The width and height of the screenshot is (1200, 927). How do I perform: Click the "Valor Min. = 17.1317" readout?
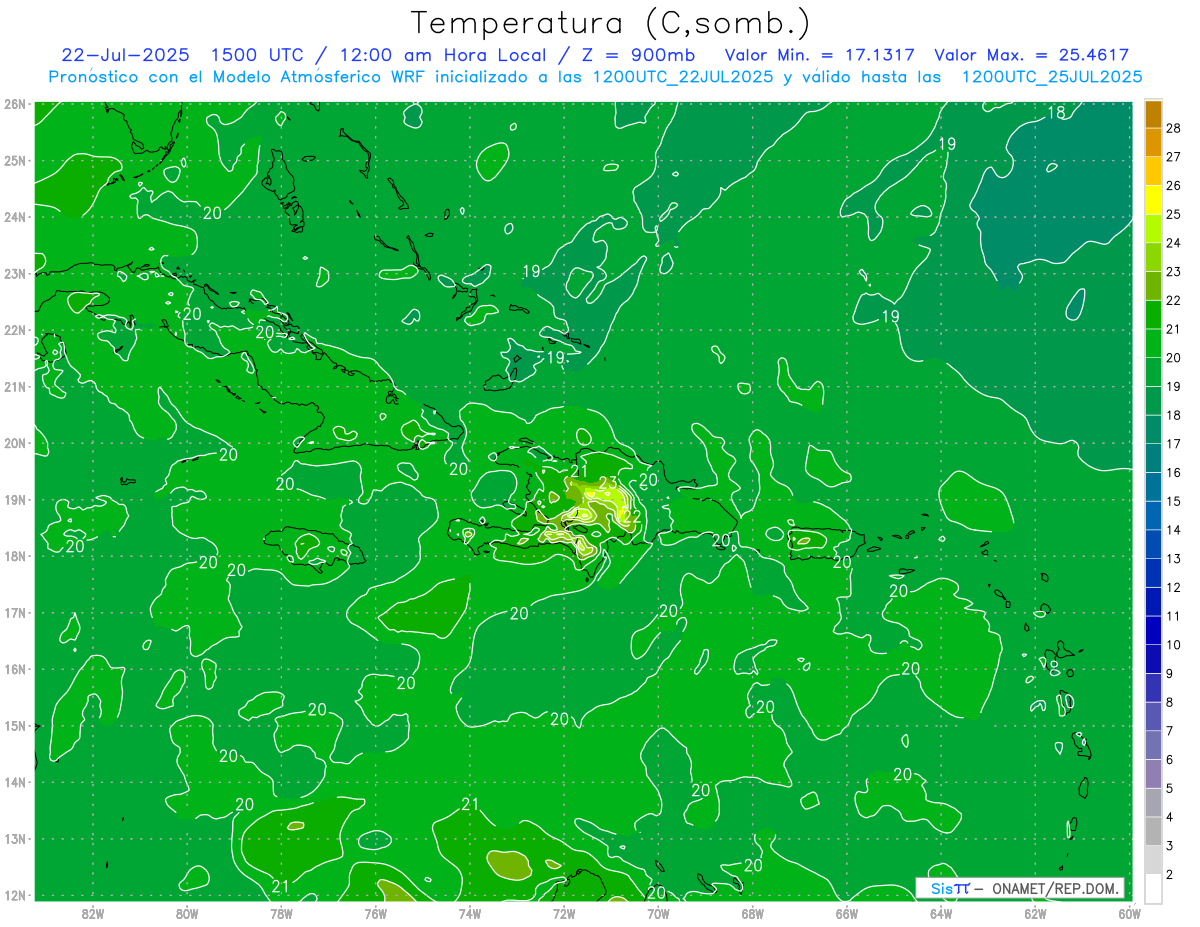click(x=821, y=55)
